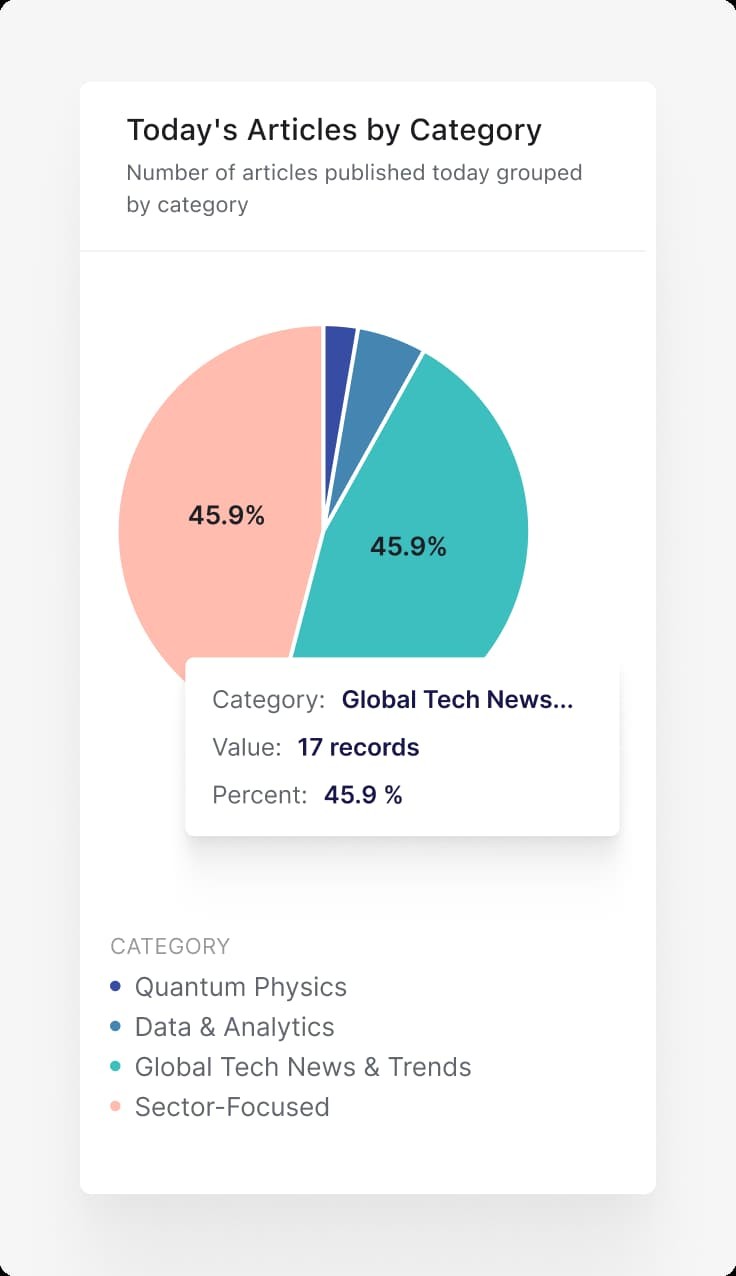Viewport: 736px width, 1276px height.
Task: Toggle the Sector-Focused legend label
Action: point(232,1107)
